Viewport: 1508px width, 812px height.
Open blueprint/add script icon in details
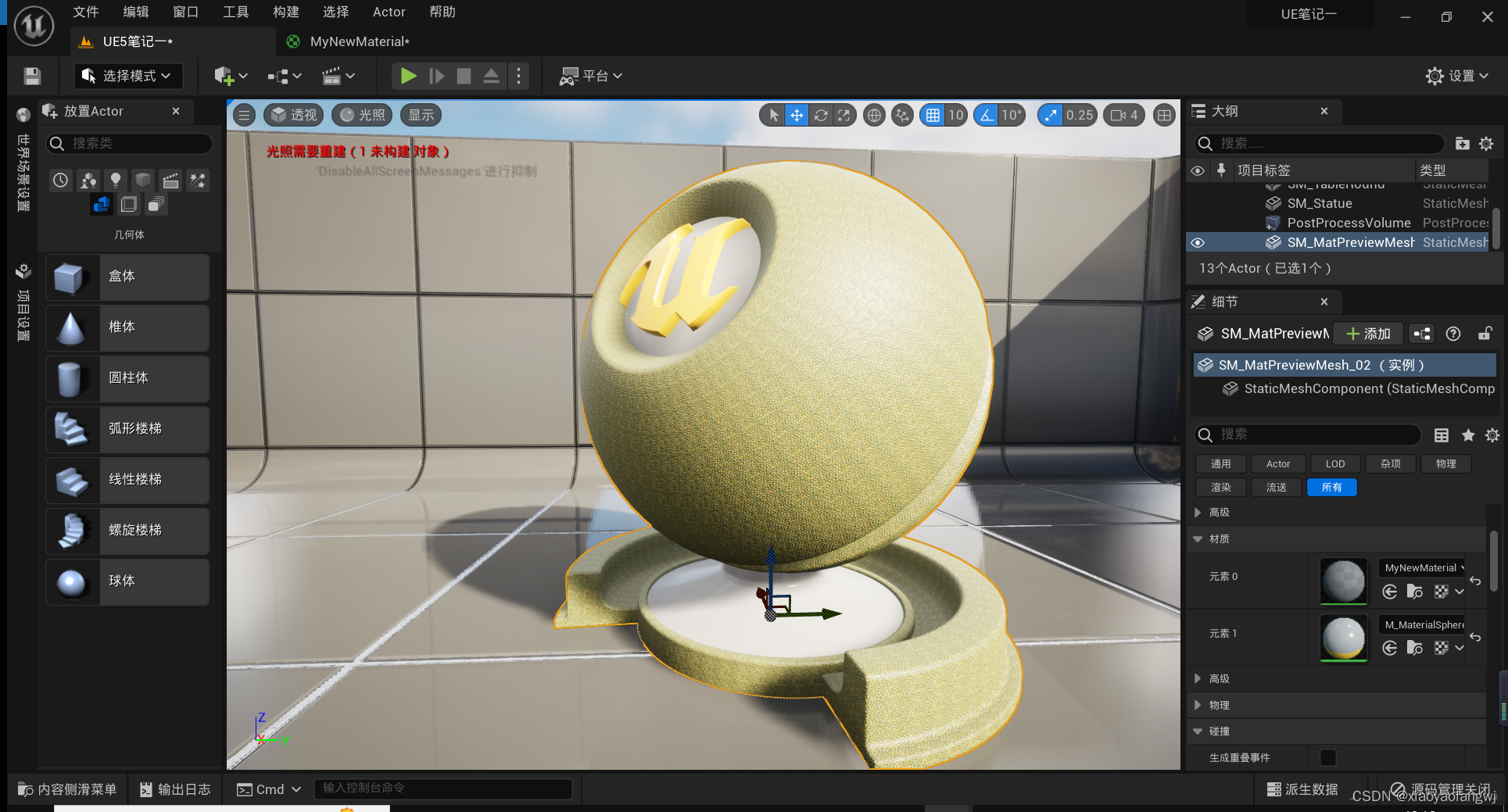click(1422, 334)
